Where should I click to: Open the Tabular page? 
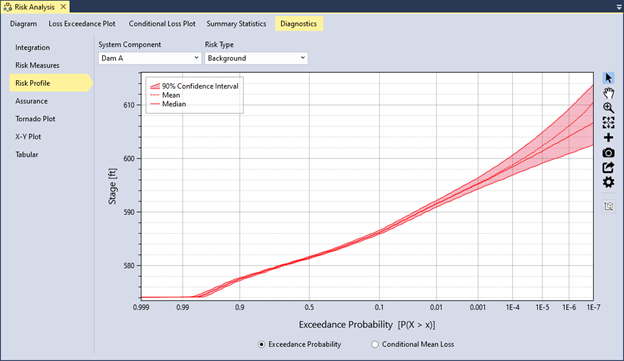(27, 154)
